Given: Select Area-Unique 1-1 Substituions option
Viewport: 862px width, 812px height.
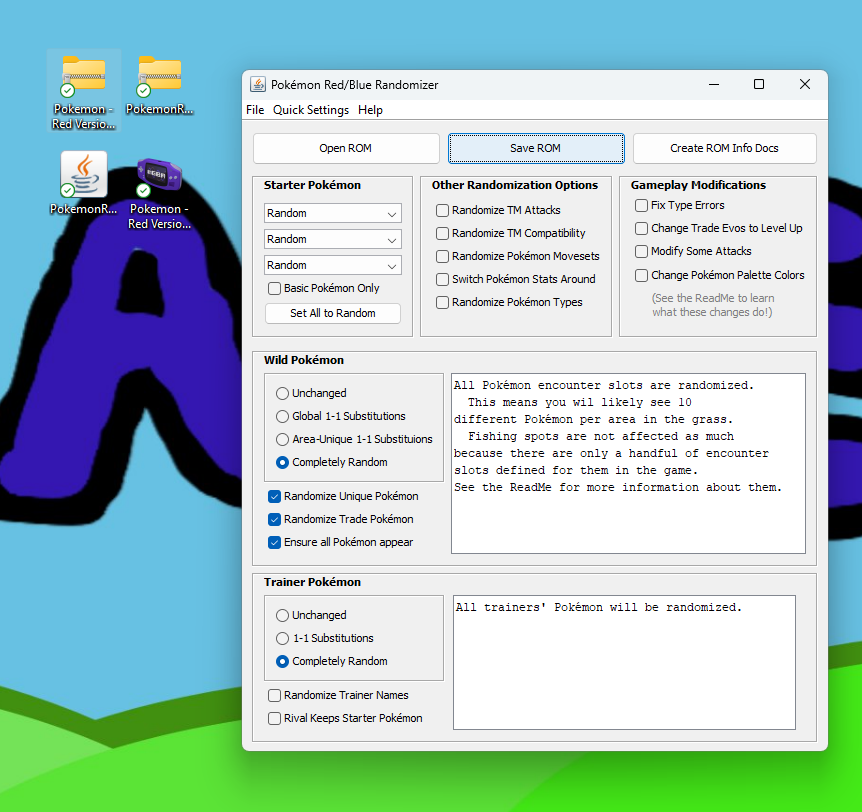Looking at the screenshot, I should [x=282, y=439].
